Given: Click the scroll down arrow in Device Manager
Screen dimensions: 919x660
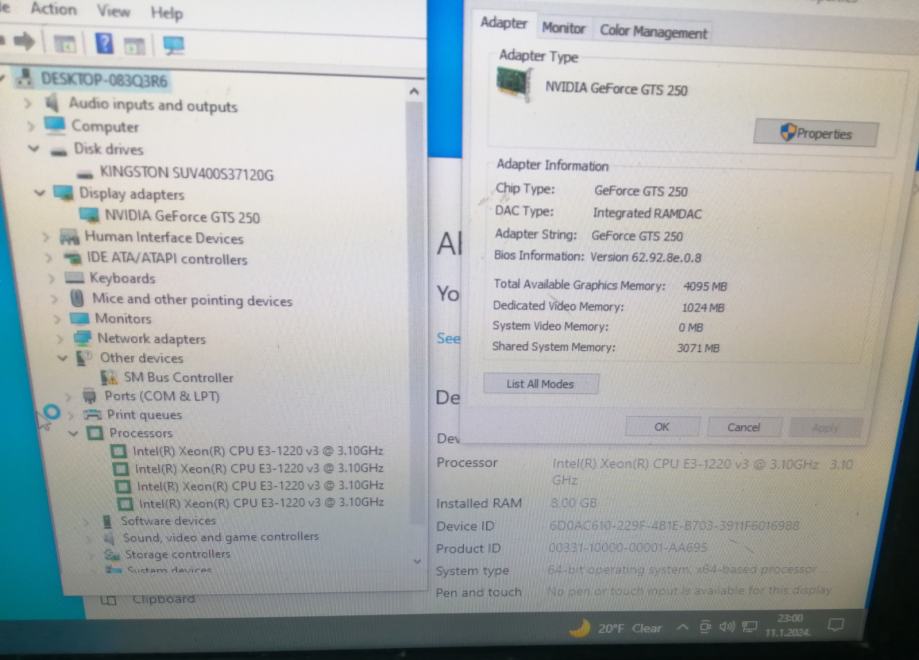Looking at the screenshot, I should tap(417, 561).
